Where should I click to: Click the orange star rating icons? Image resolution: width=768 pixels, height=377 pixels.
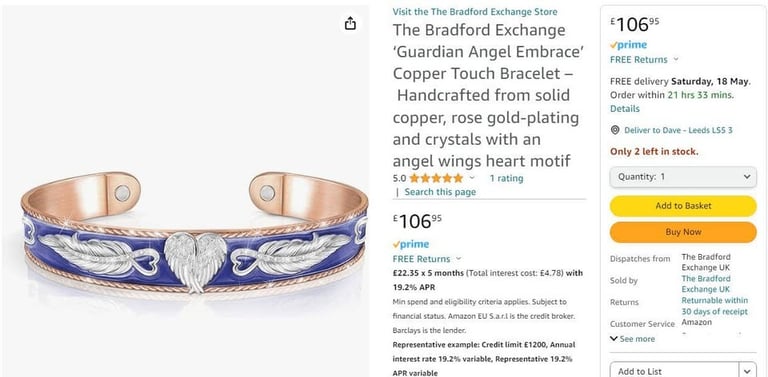tap(436, 178)
